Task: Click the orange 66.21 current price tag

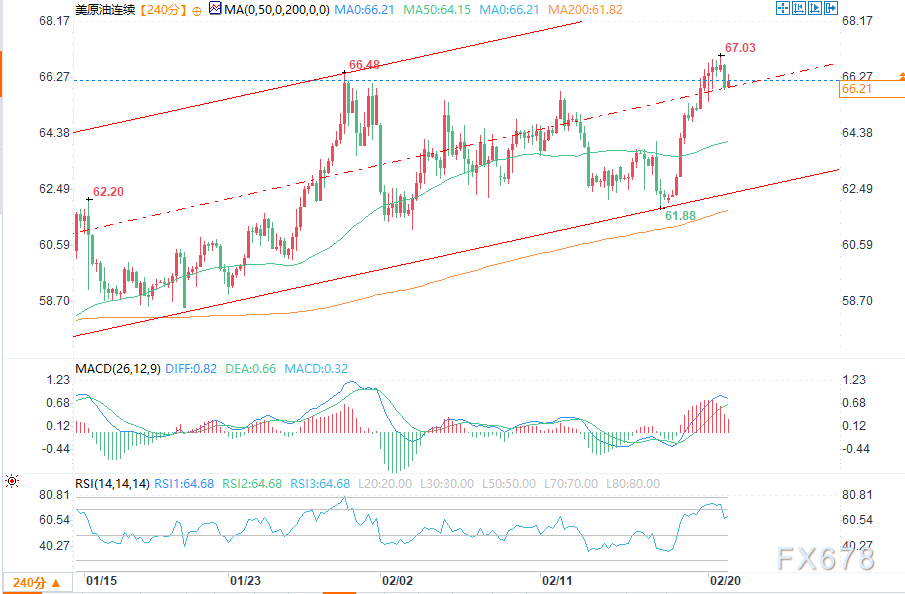Action: (x=859, y=90)
